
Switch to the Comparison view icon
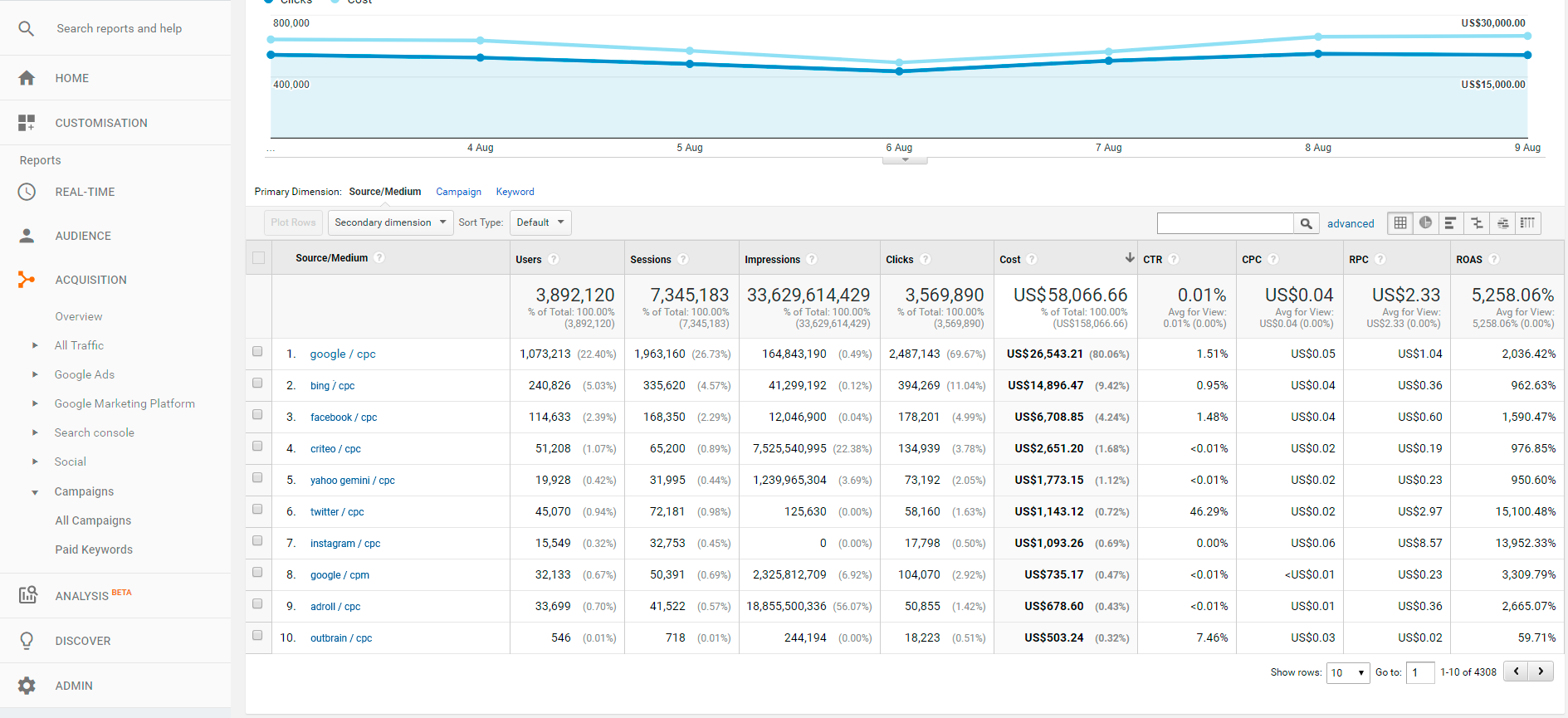click(1477, 222)
